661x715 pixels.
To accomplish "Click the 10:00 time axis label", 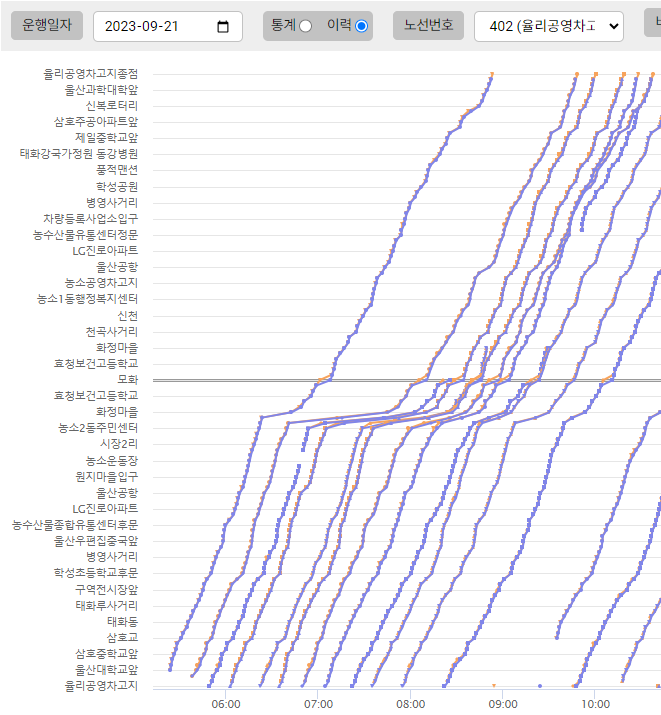I will (x=595, y=703).
